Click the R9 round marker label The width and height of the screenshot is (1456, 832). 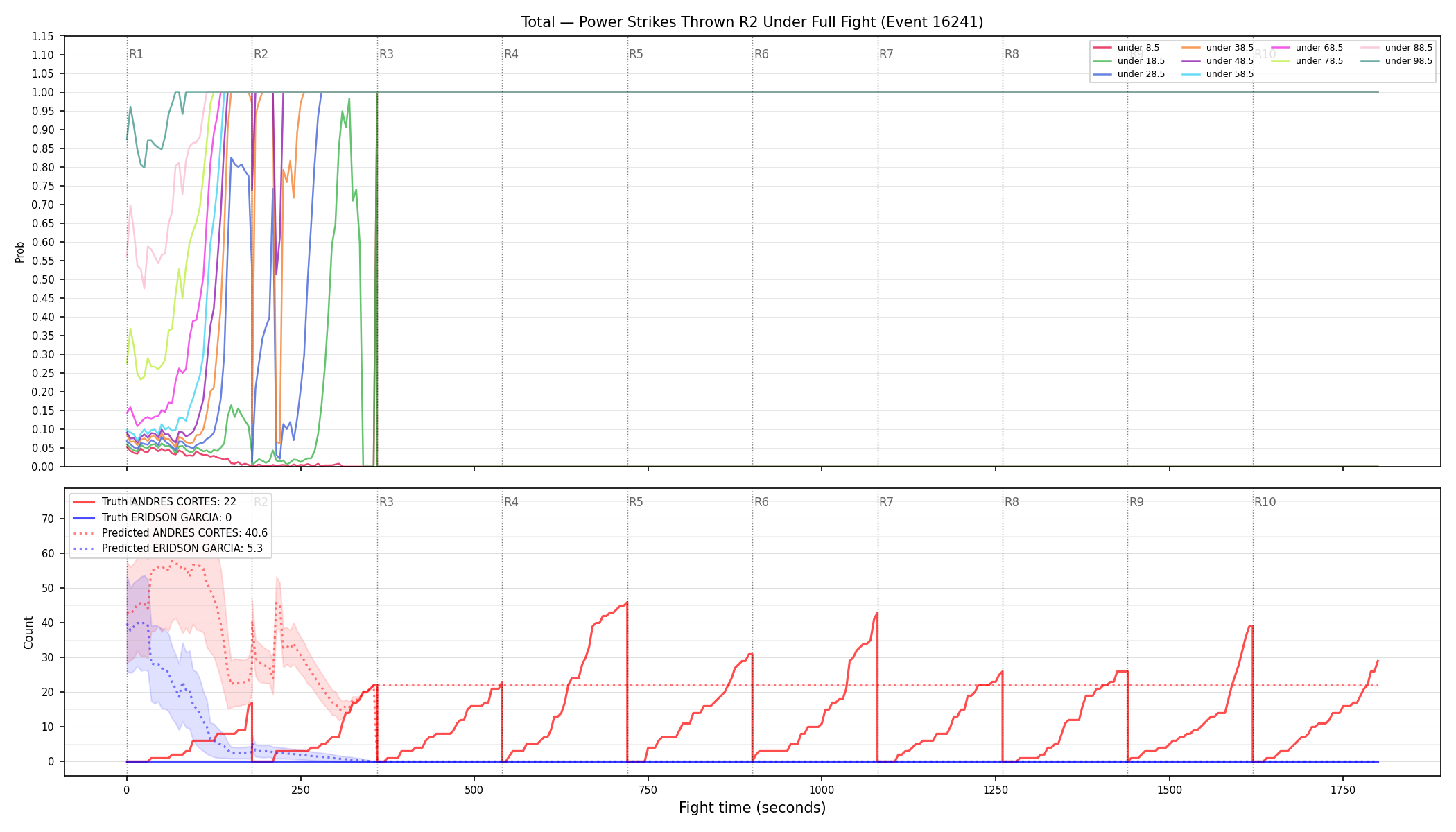tap(1136, 502)
